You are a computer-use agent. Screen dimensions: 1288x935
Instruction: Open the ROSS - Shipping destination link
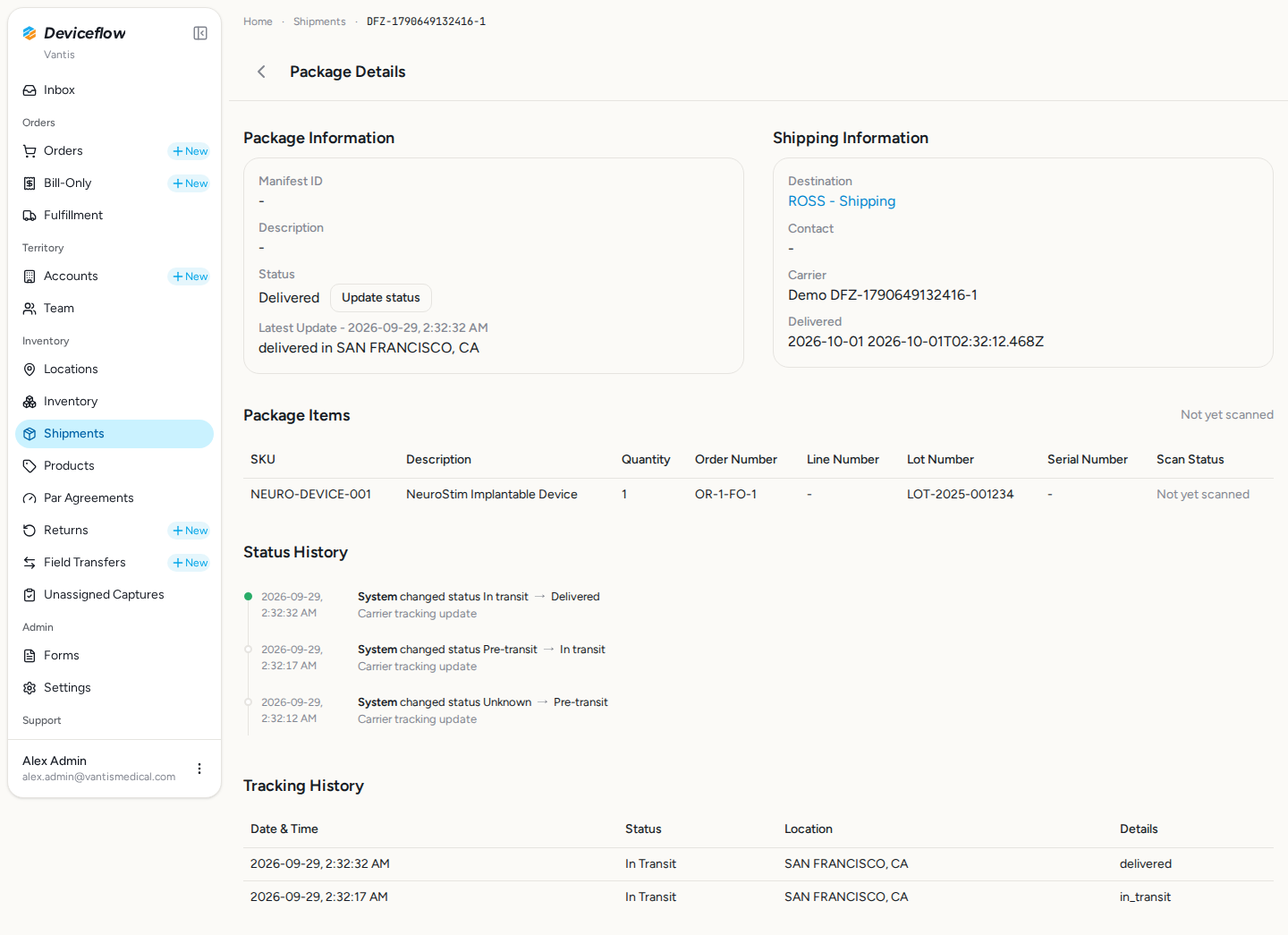[x=842, y=201]
